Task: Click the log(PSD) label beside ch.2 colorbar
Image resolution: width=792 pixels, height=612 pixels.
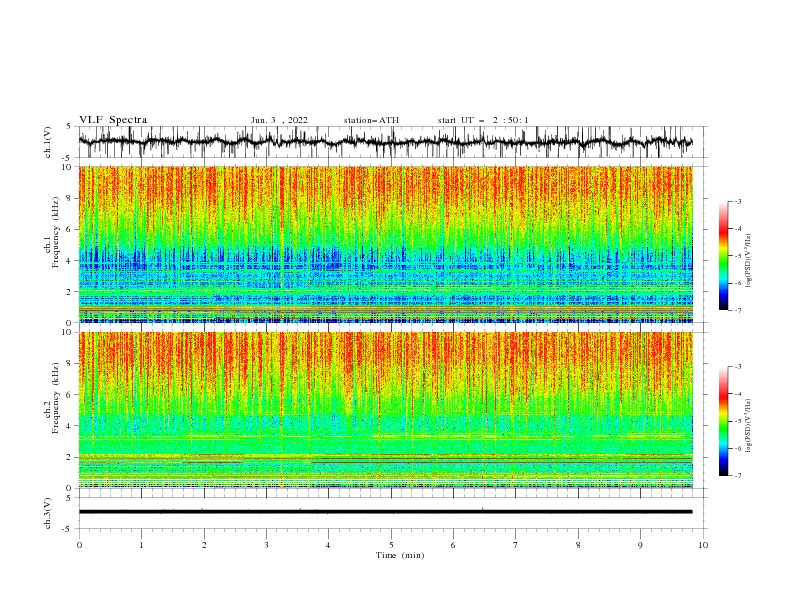Action: pyautogui.click(x=748, y=425)
